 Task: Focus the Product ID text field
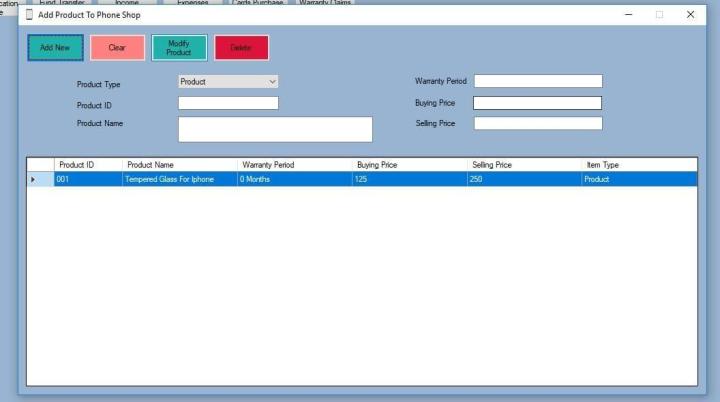(228, 103)
